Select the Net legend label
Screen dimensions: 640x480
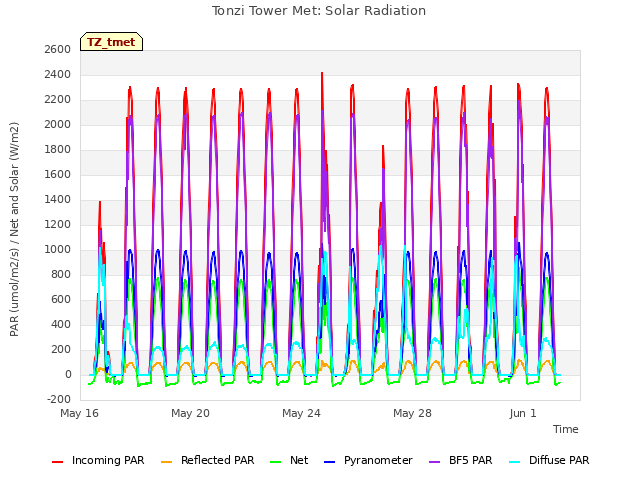(x=299, y=460)
